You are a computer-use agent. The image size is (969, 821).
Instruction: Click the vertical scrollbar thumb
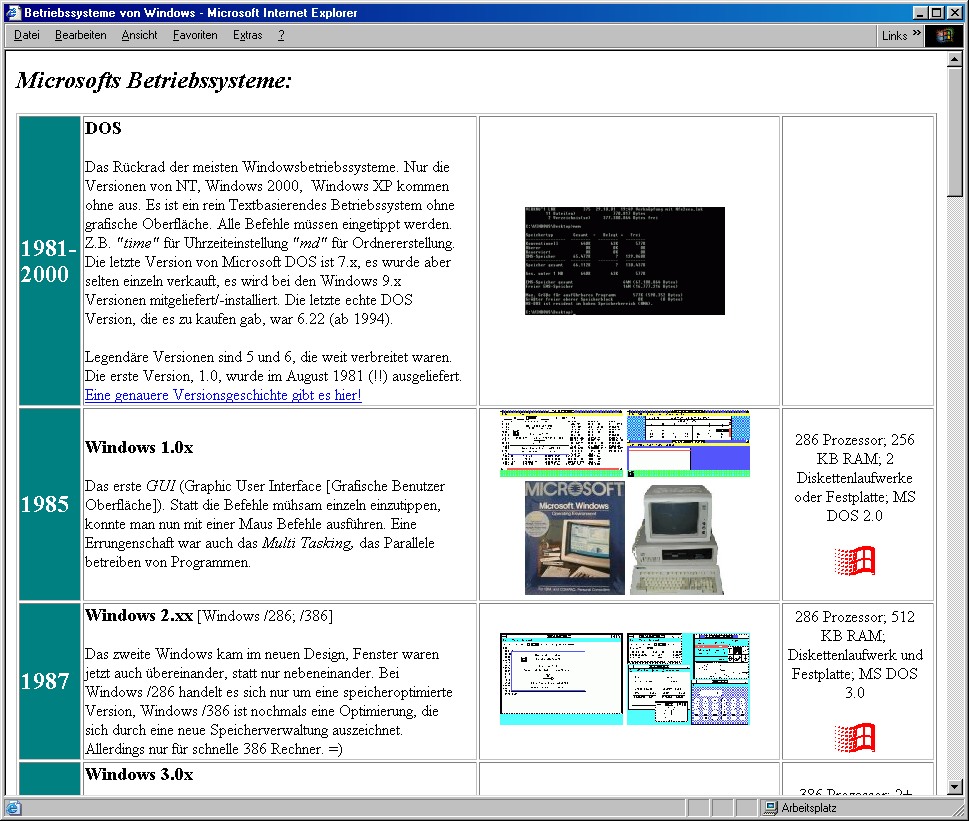[x=955, y=132]
